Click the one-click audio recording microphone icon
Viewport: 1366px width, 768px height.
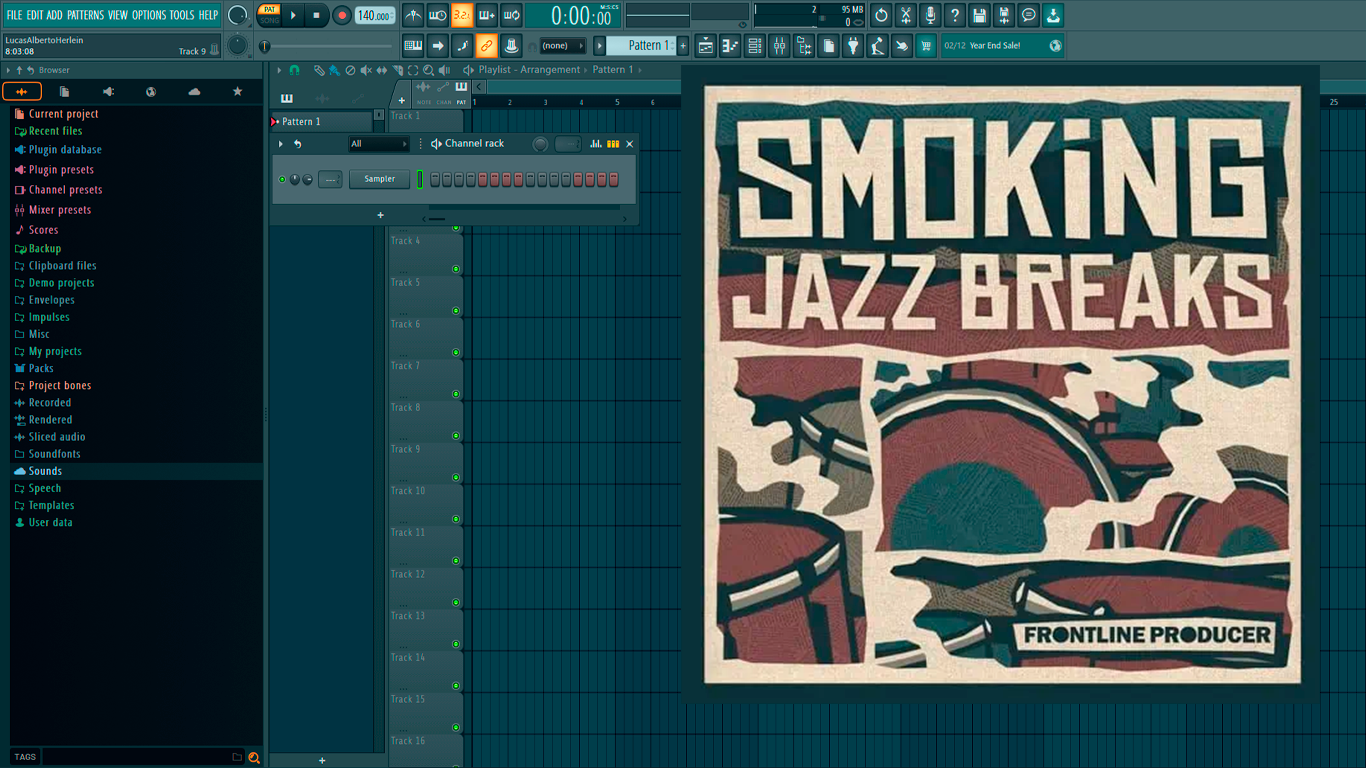coord(930,16)
